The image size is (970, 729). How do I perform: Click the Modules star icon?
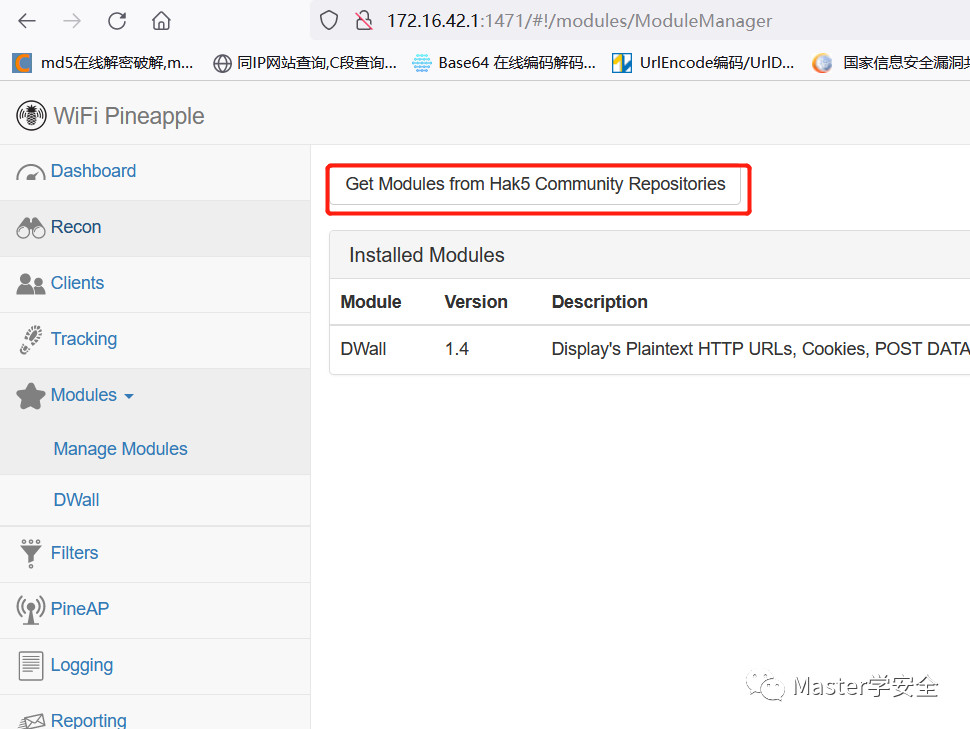pos(30,396)
